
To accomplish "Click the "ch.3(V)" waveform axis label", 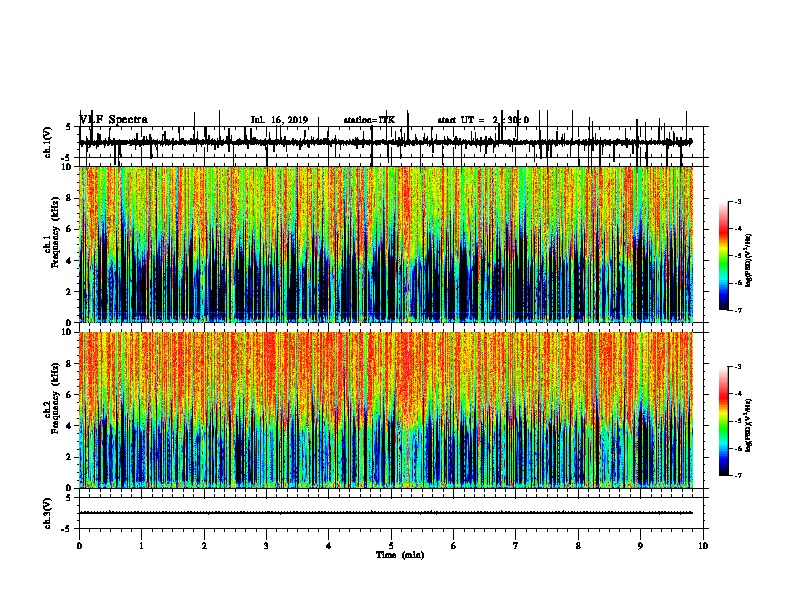I will (48, 513).
